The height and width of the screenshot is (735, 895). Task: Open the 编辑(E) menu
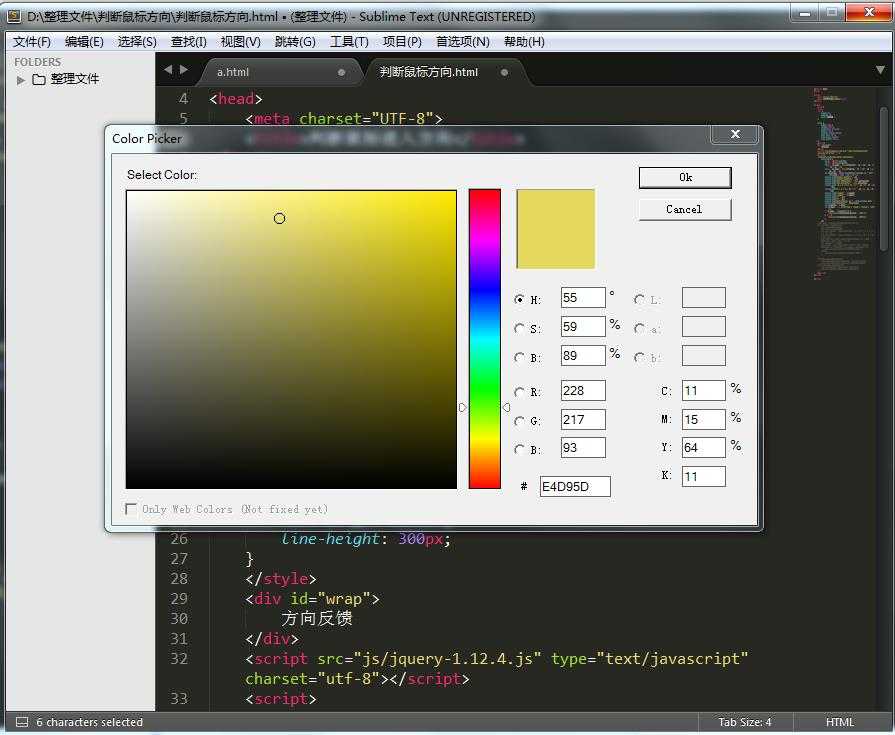[84, 42]
